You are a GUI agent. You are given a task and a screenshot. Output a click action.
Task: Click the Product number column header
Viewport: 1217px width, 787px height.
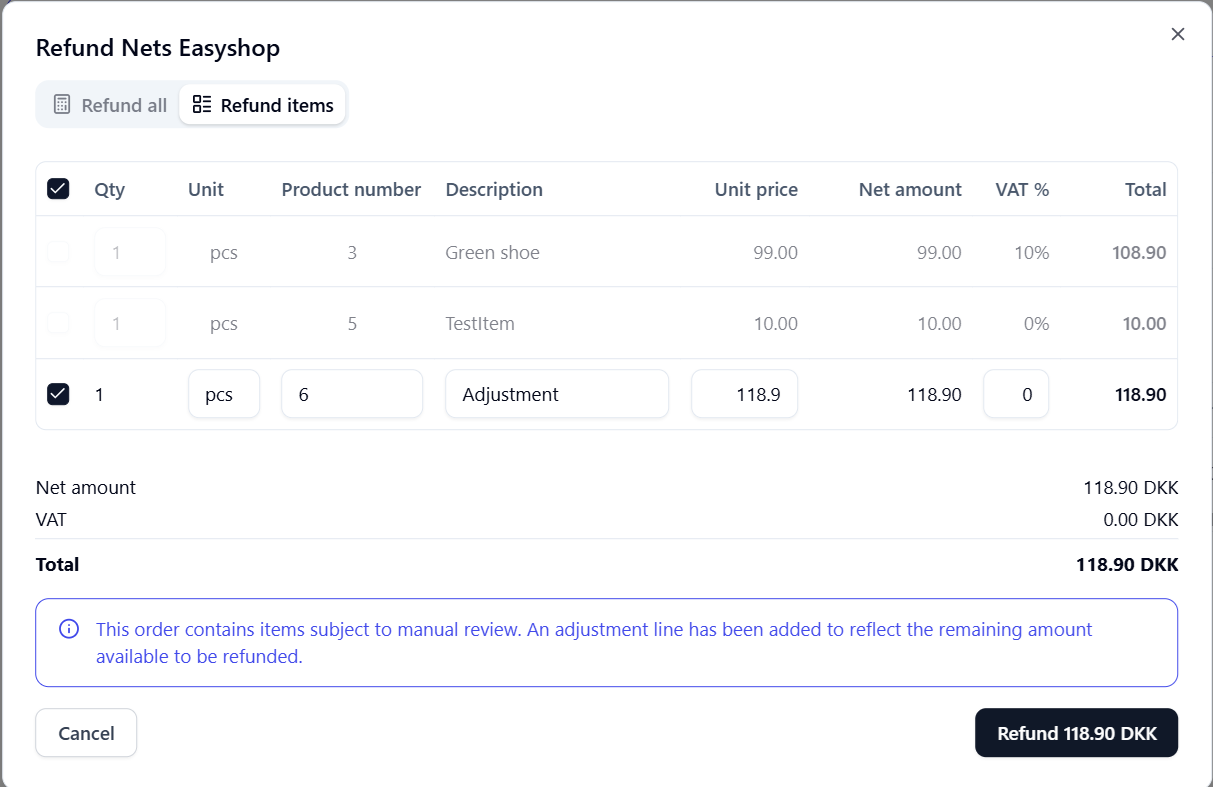[x=351, y=189]
